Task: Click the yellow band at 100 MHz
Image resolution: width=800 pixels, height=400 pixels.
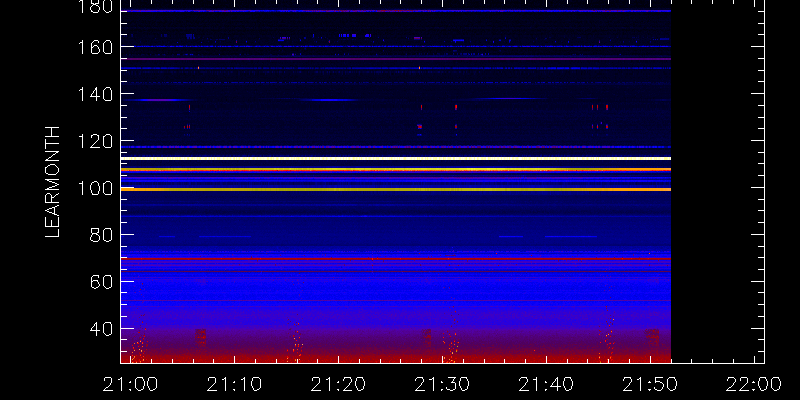Action: (x=395, y=189)
